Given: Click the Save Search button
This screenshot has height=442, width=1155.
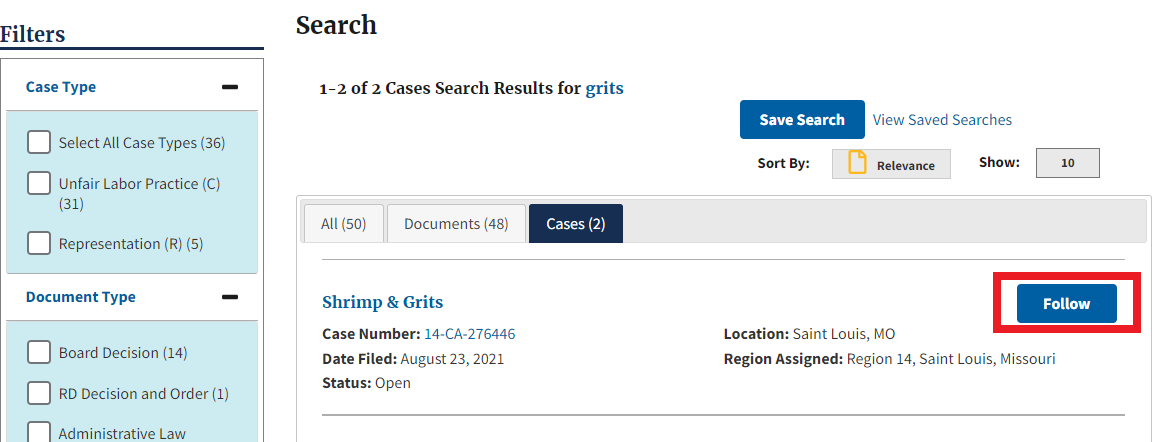Looking at the screenshot, I should tap(802, 120).
